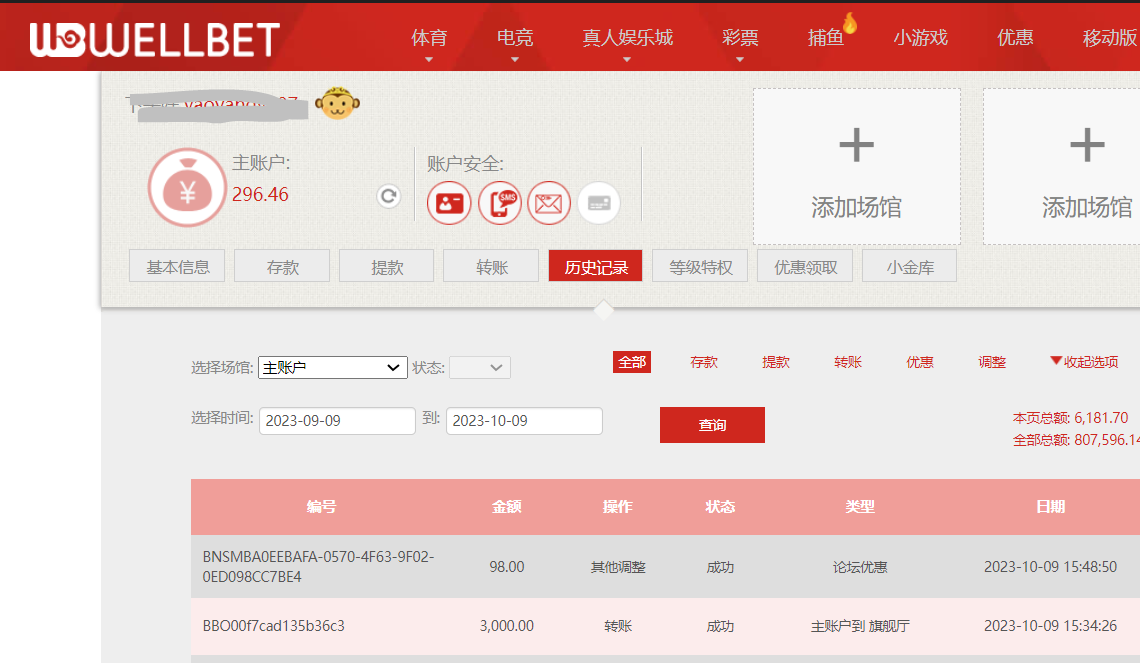Open the 小游戏 menu item
The width and height of the screenshot is (1140, 663).
click(920, 38)
